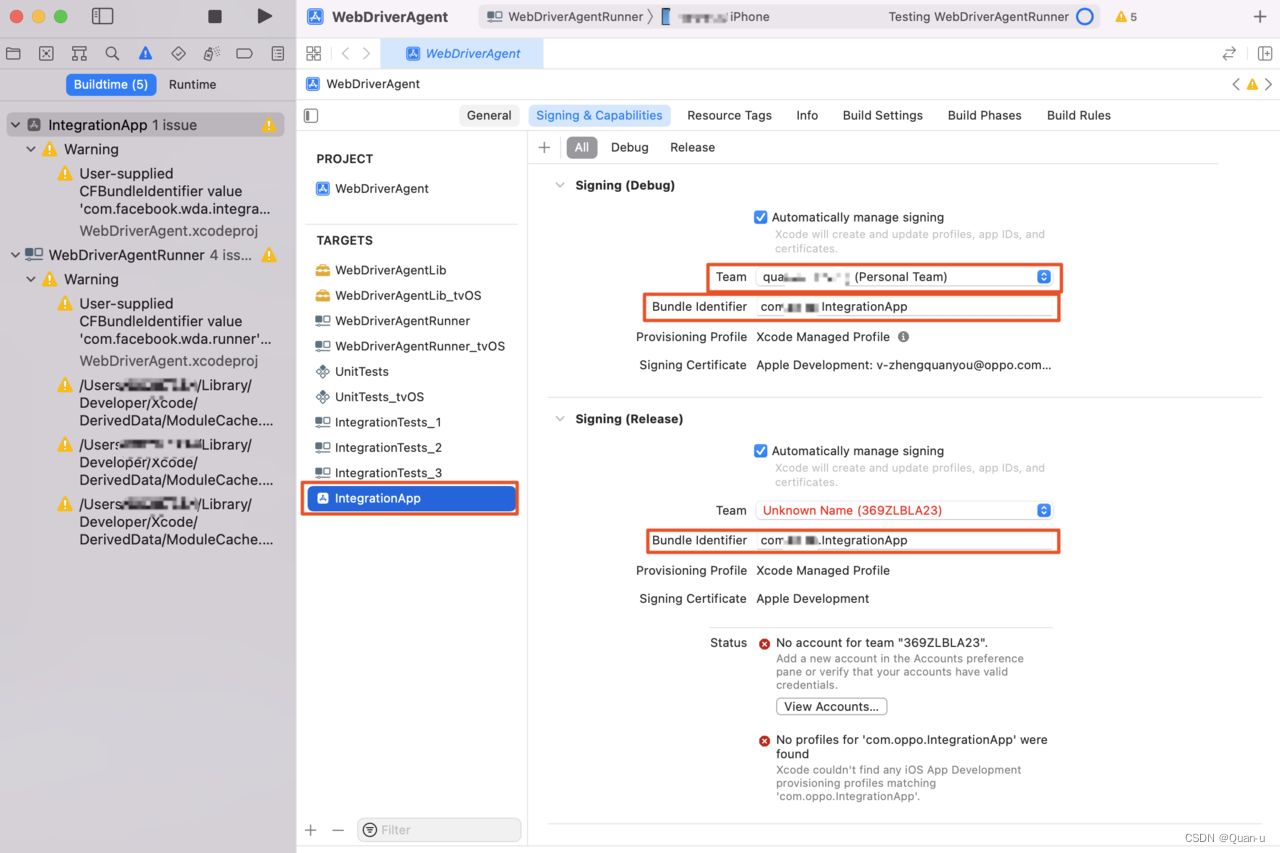
Task: Open the Info tab
Action: click(807, 115)
